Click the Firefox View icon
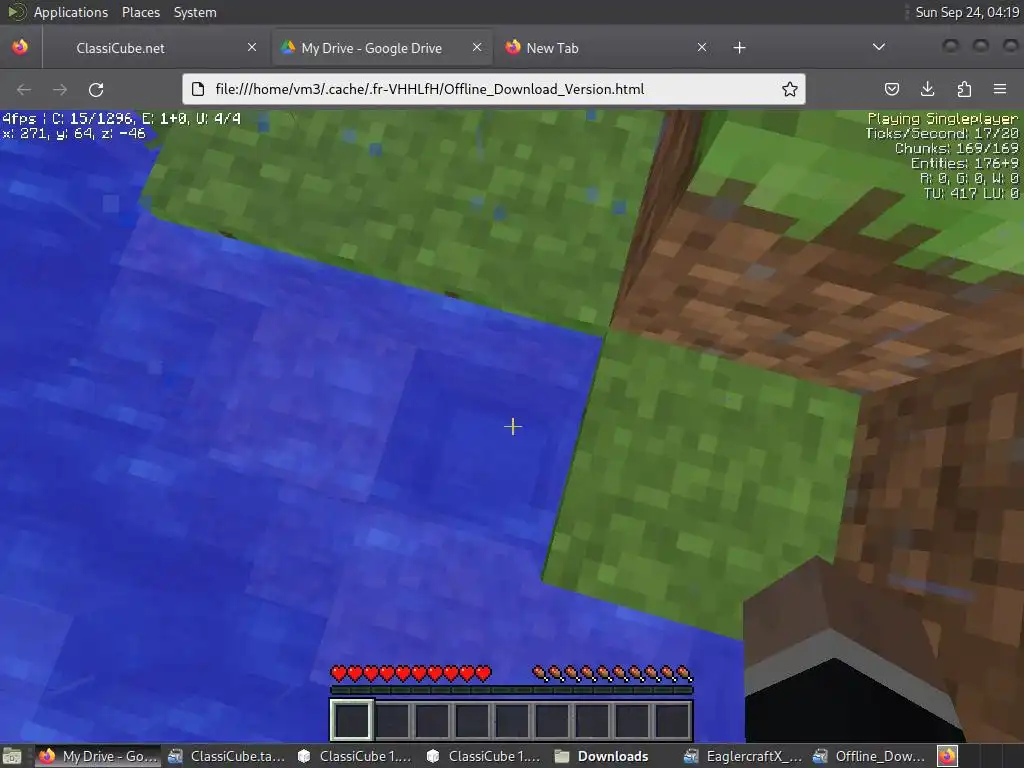 (x=20, y=47)
